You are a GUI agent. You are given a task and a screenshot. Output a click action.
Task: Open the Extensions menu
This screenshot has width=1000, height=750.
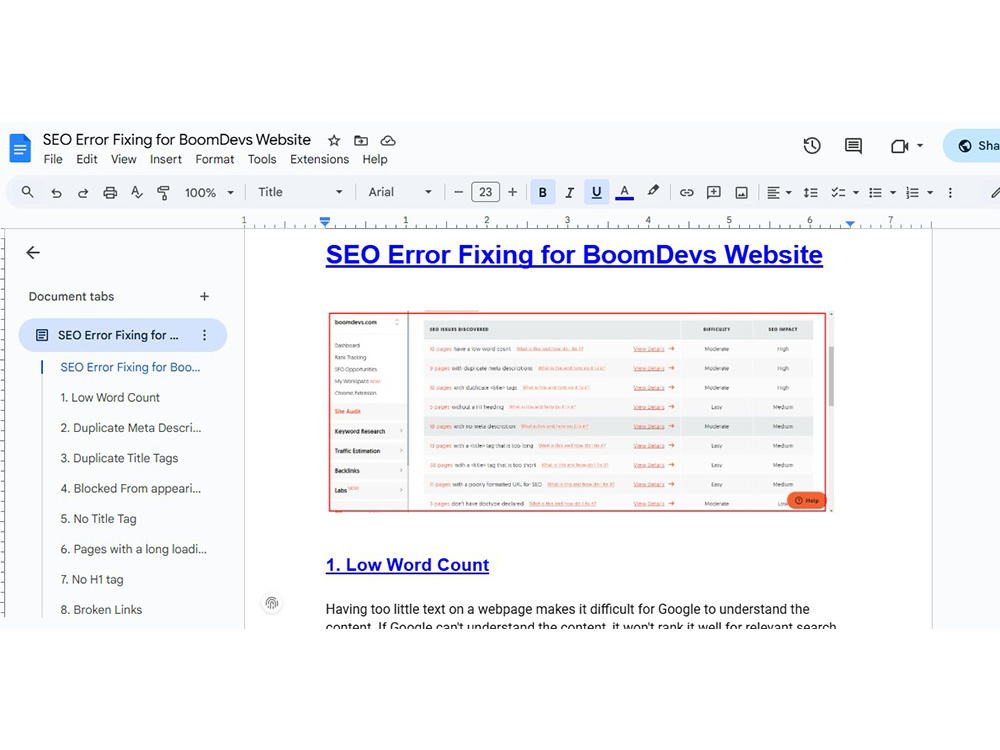(x=320, y=159)
